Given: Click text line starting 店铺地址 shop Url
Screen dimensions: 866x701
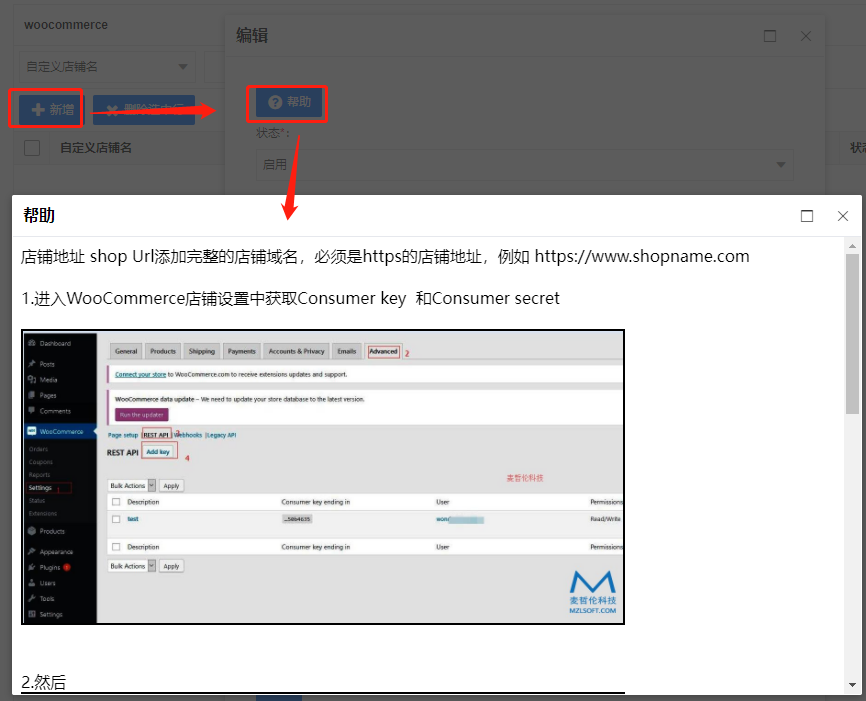Looking at the screenshot, I should pos(385,256).
